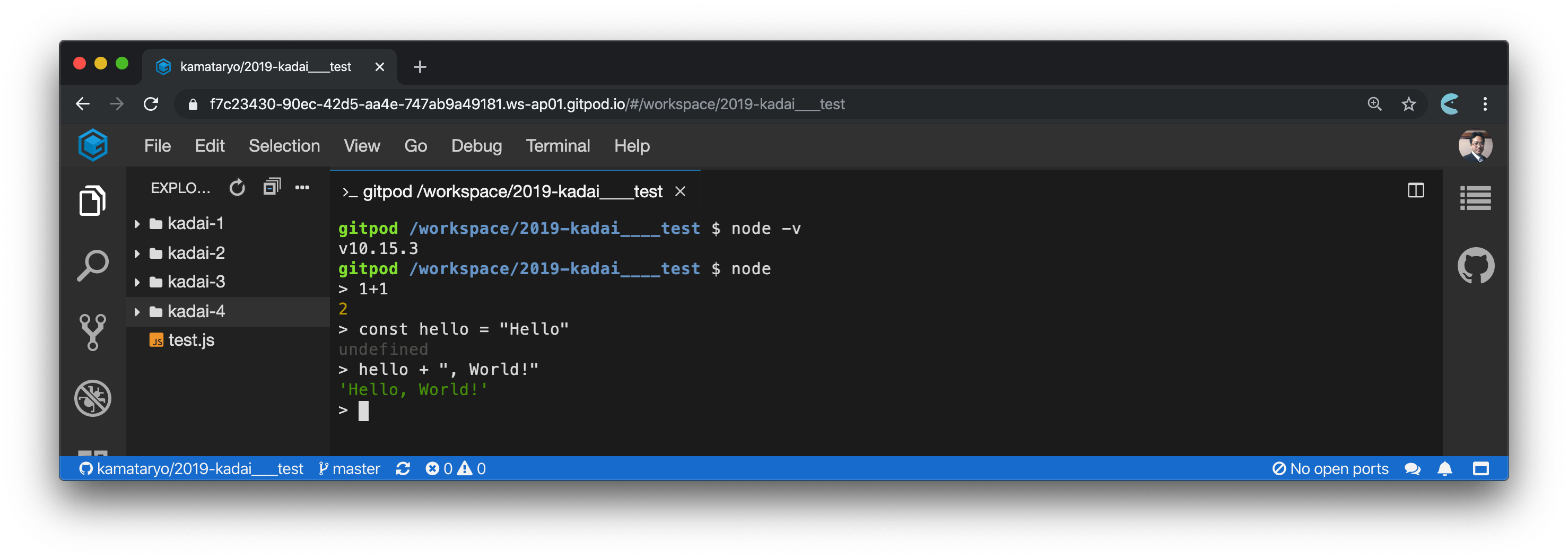Image resolution: width=1568 pixels, height=559 pixels.
Task: Open the browser three-dot menu
Action: (1485, 104)
